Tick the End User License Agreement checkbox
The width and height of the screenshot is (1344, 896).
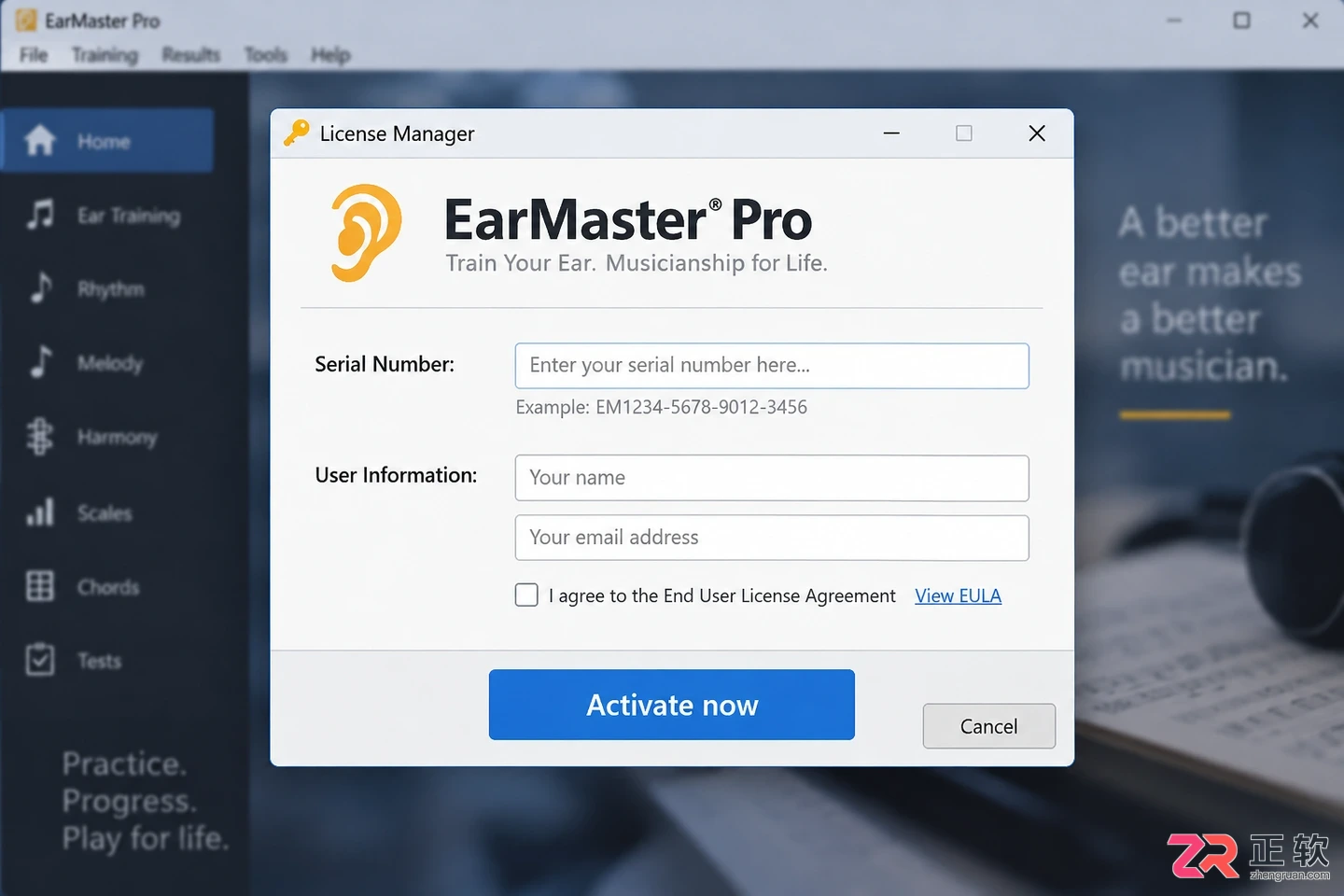point(526,595)
